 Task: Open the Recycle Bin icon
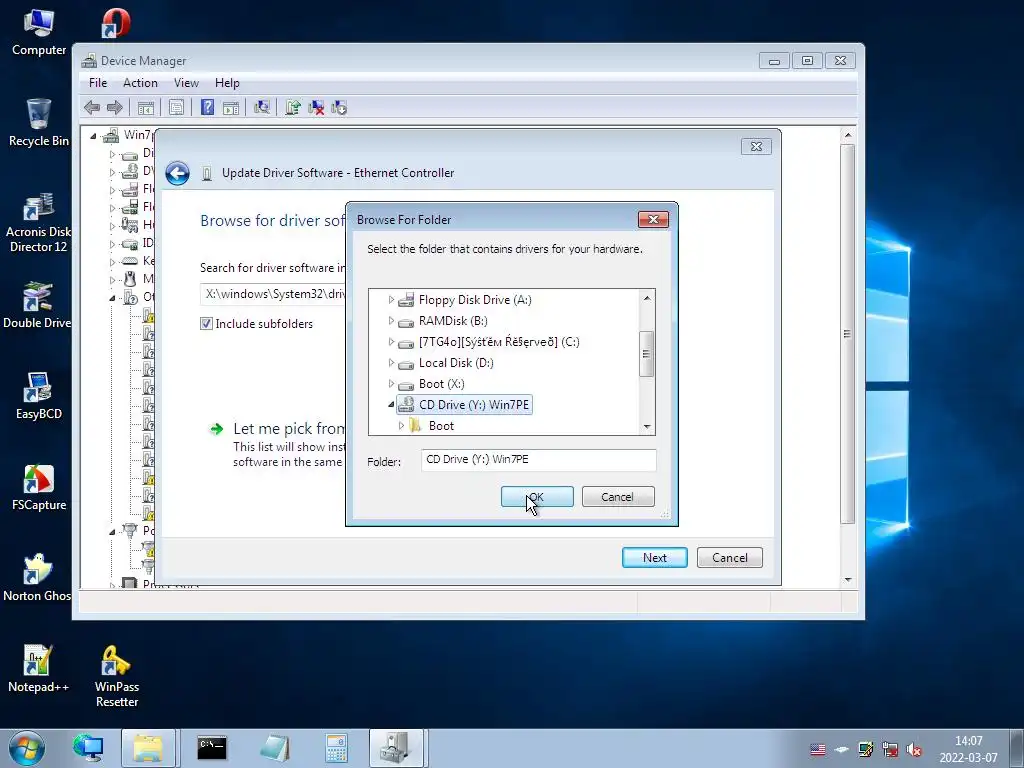(39, 123)
